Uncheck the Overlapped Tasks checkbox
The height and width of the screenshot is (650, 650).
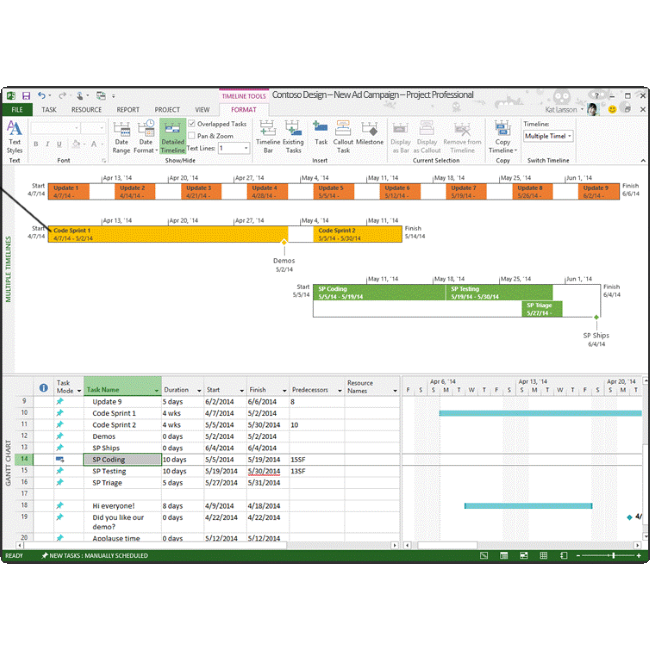point(192,124)
